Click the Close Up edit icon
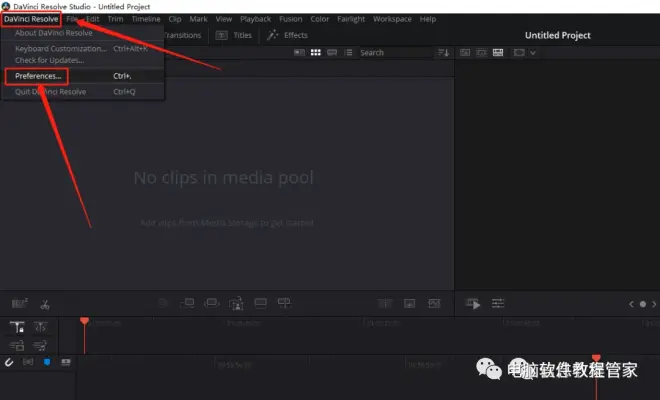This screenshot has width=660, height=400. [x=261, y=303]
